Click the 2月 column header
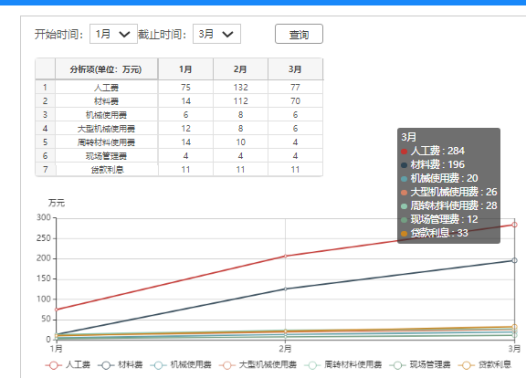 coord(241,69)
